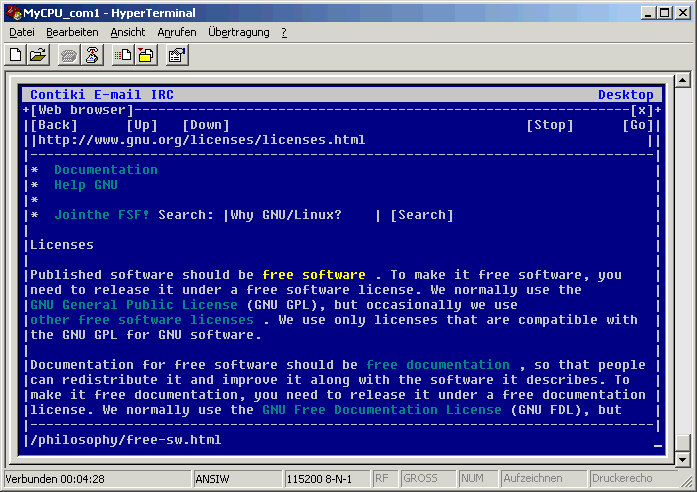Open the Properties toolbar icon
Viewport: 697px width, 492px height.
(177, 55)
